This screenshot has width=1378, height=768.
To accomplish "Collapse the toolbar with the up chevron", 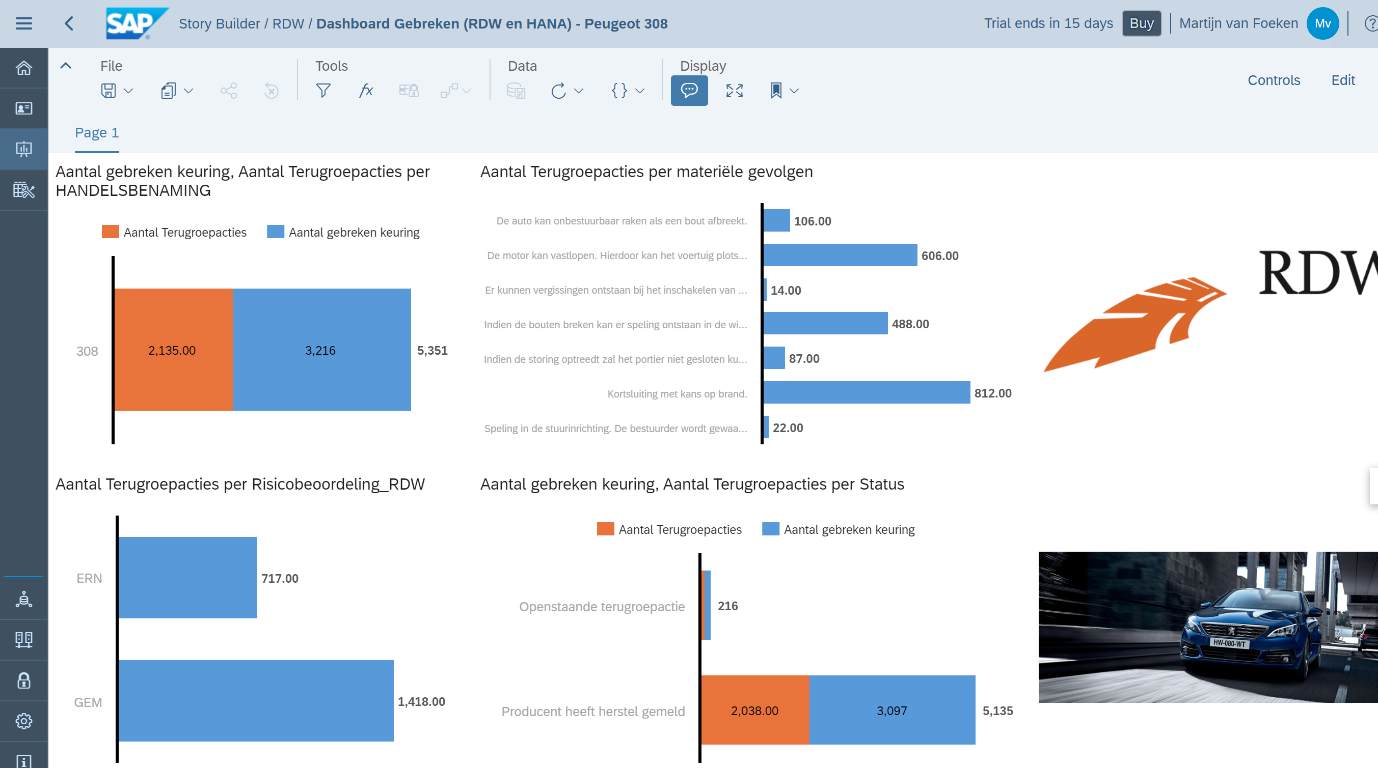I will coord(66,66).
